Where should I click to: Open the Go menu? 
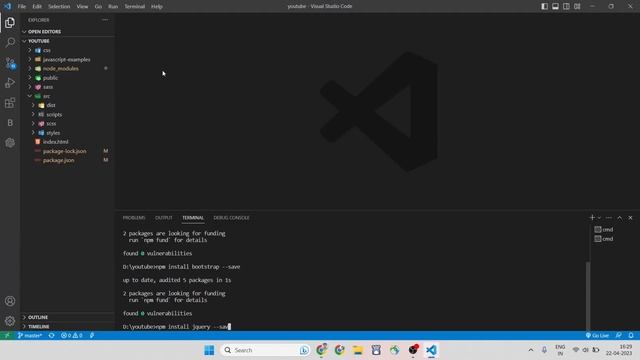click(x=98, y=7)
